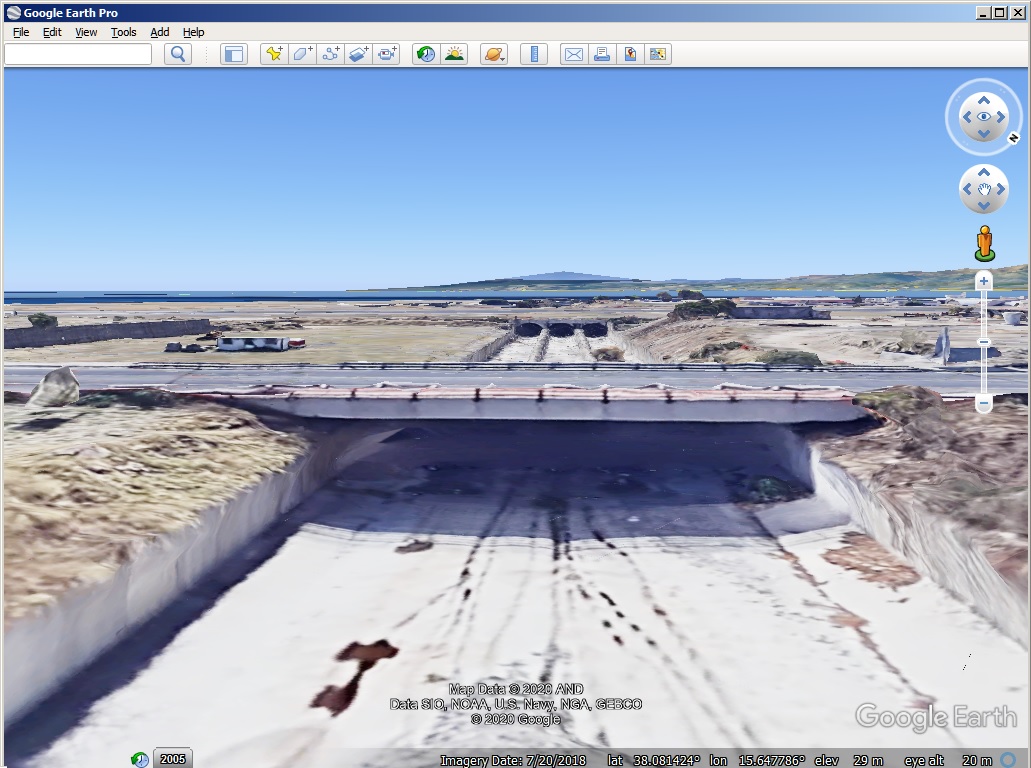Image resolution: width=1031 pixels, height=768 pixels.
Task: Open the Add Image Overlay tool
Action: (x=359, y=54)
